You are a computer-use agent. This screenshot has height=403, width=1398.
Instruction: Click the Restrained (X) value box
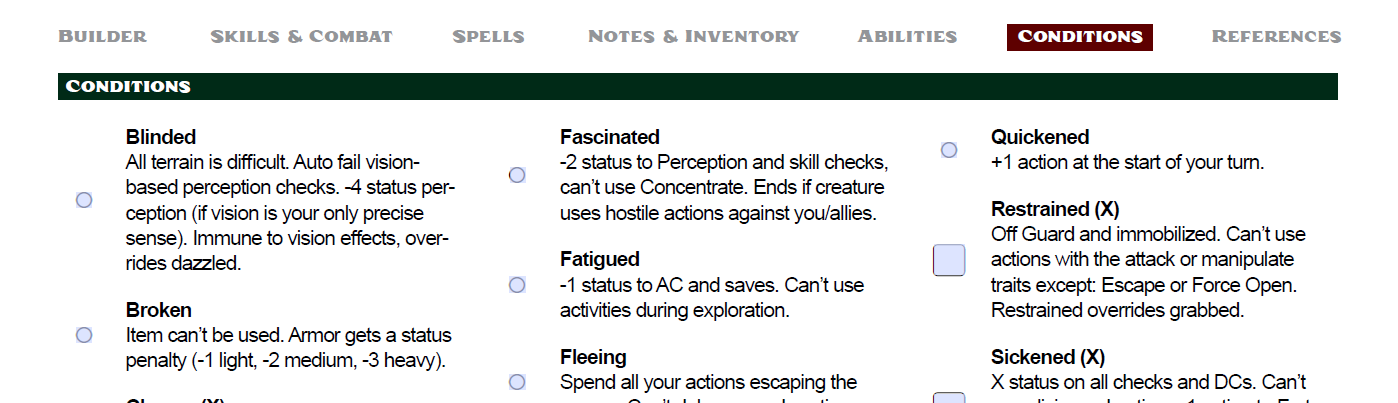[949, 260]
